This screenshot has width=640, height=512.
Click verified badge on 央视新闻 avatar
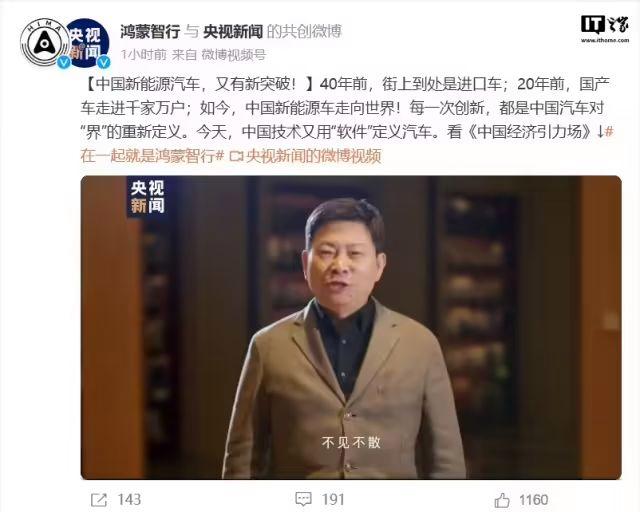click(x=103, y=62)
